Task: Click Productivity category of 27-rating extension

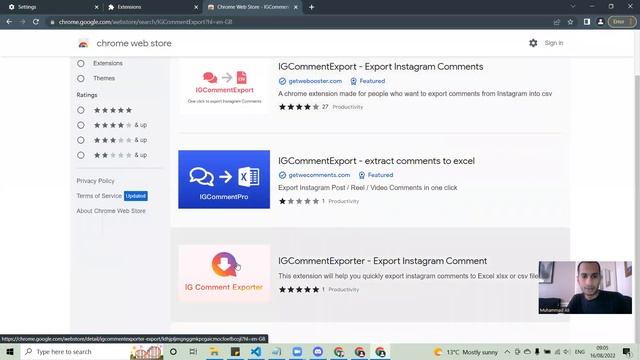Action: (x=347, y=107)
